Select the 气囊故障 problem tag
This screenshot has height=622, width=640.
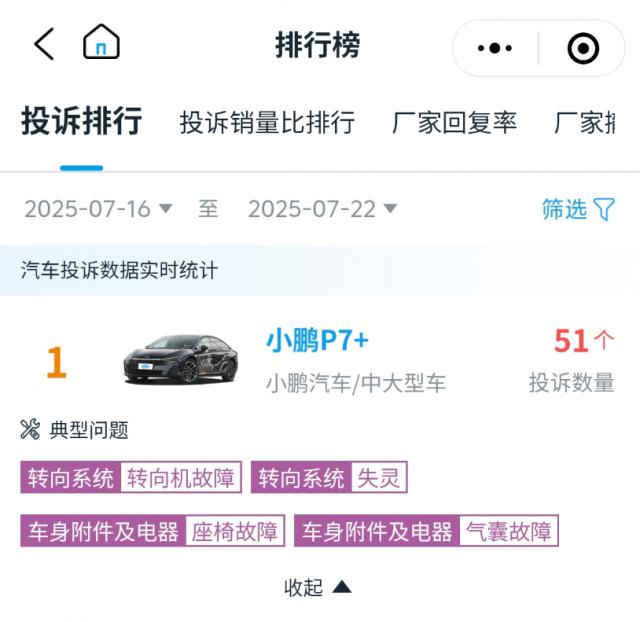(508, 531)
